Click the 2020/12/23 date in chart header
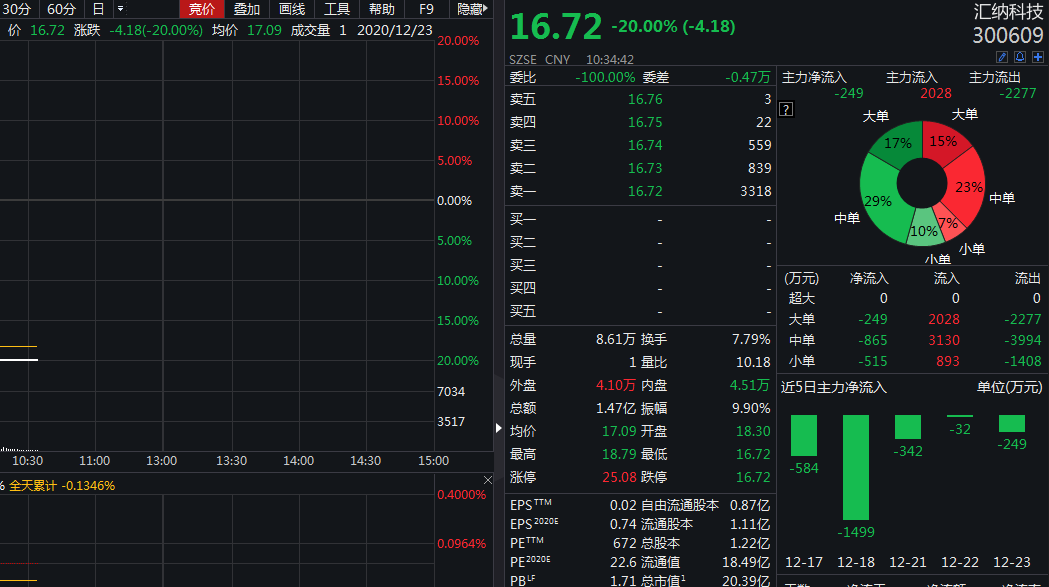The height and width of the screenshot is (587, 1049). click(395, 30)
